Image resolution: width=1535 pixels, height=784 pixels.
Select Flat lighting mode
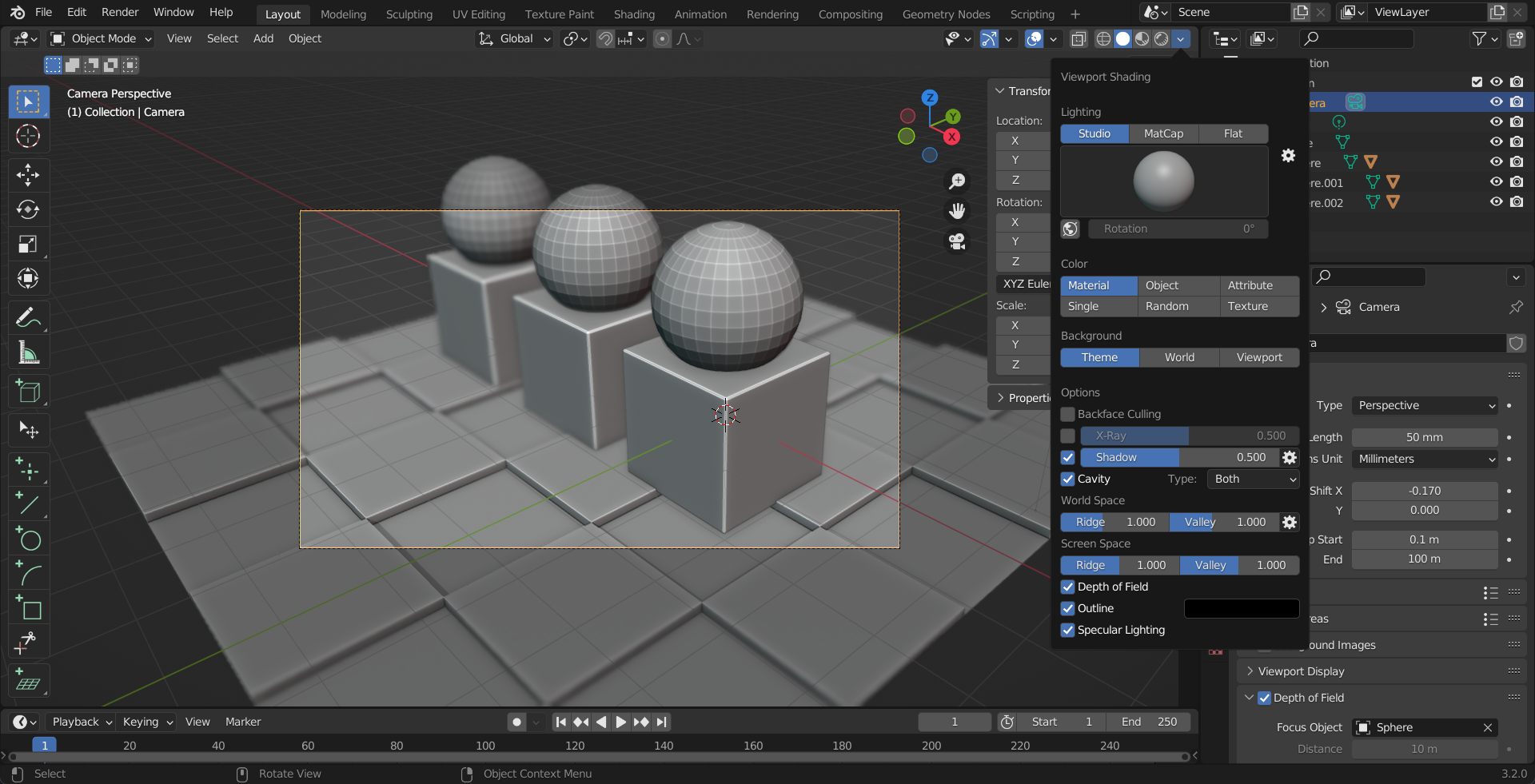point(1233,134)
